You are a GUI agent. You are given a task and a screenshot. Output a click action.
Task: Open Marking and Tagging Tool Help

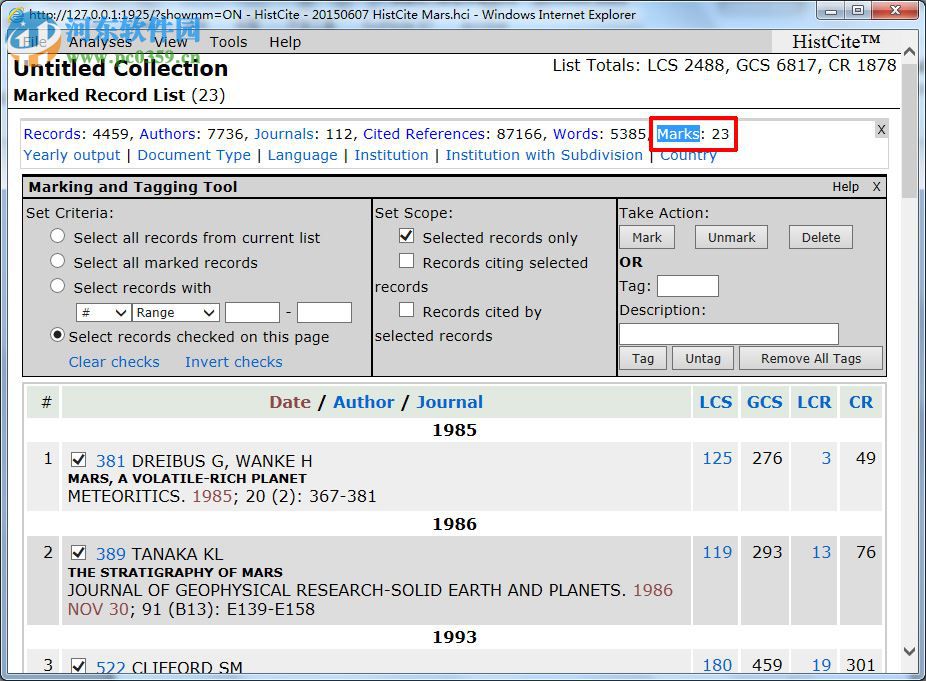point(845,187)
